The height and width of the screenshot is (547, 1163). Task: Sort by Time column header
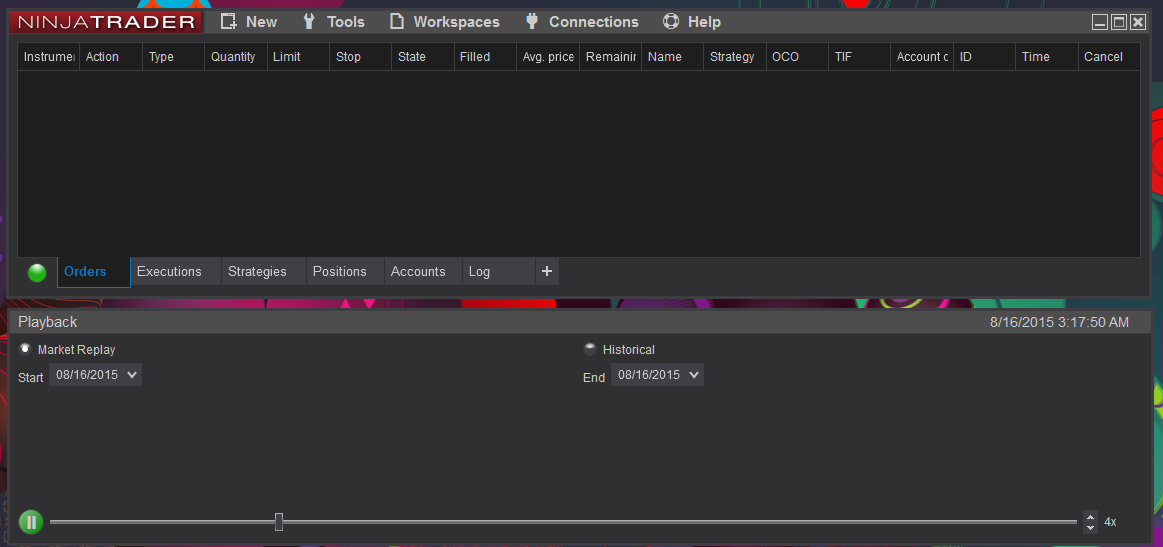pyautogui.click(x=1047, y=56)
